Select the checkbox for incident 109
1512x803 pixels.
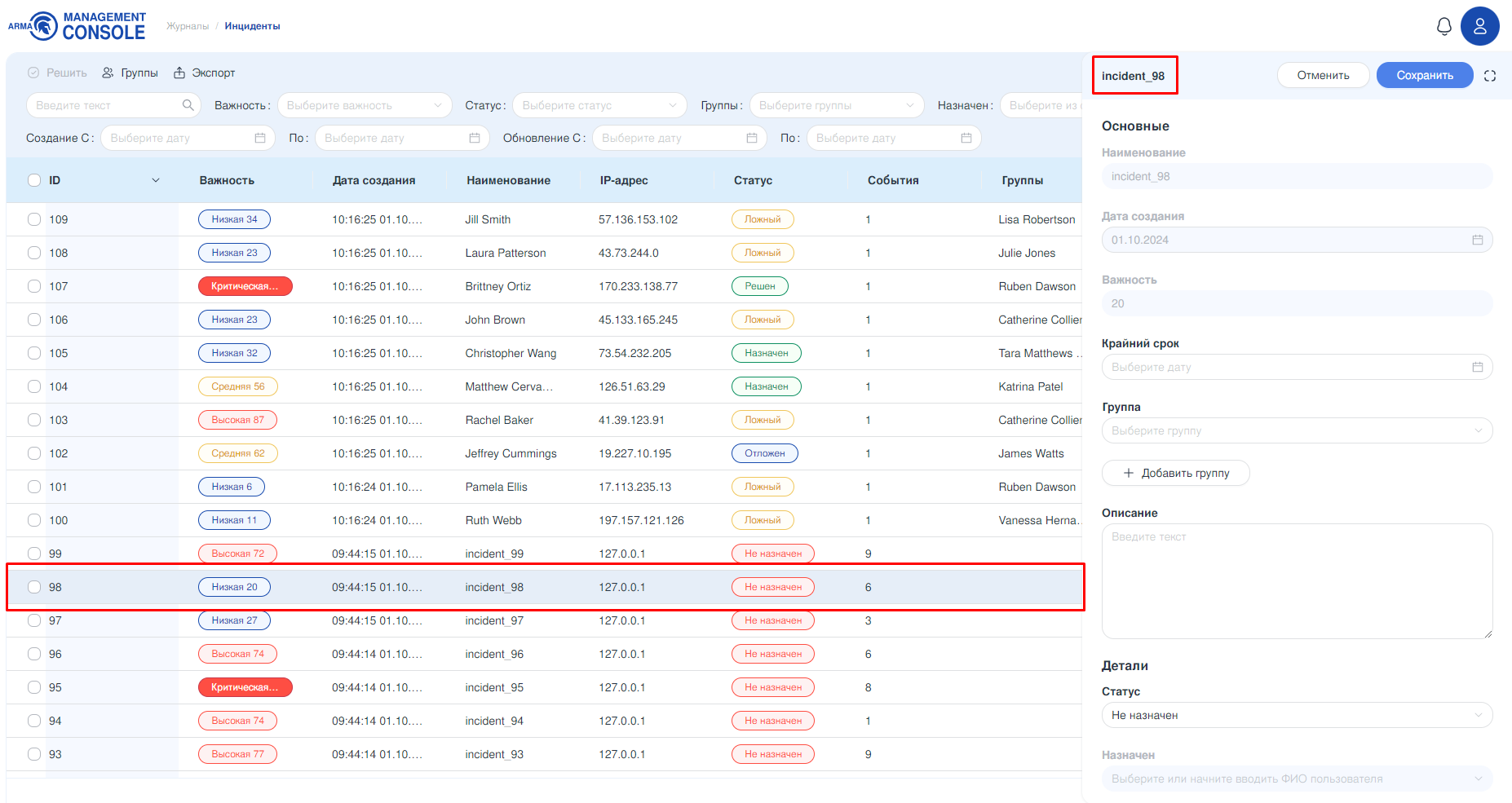pos(34,219)
